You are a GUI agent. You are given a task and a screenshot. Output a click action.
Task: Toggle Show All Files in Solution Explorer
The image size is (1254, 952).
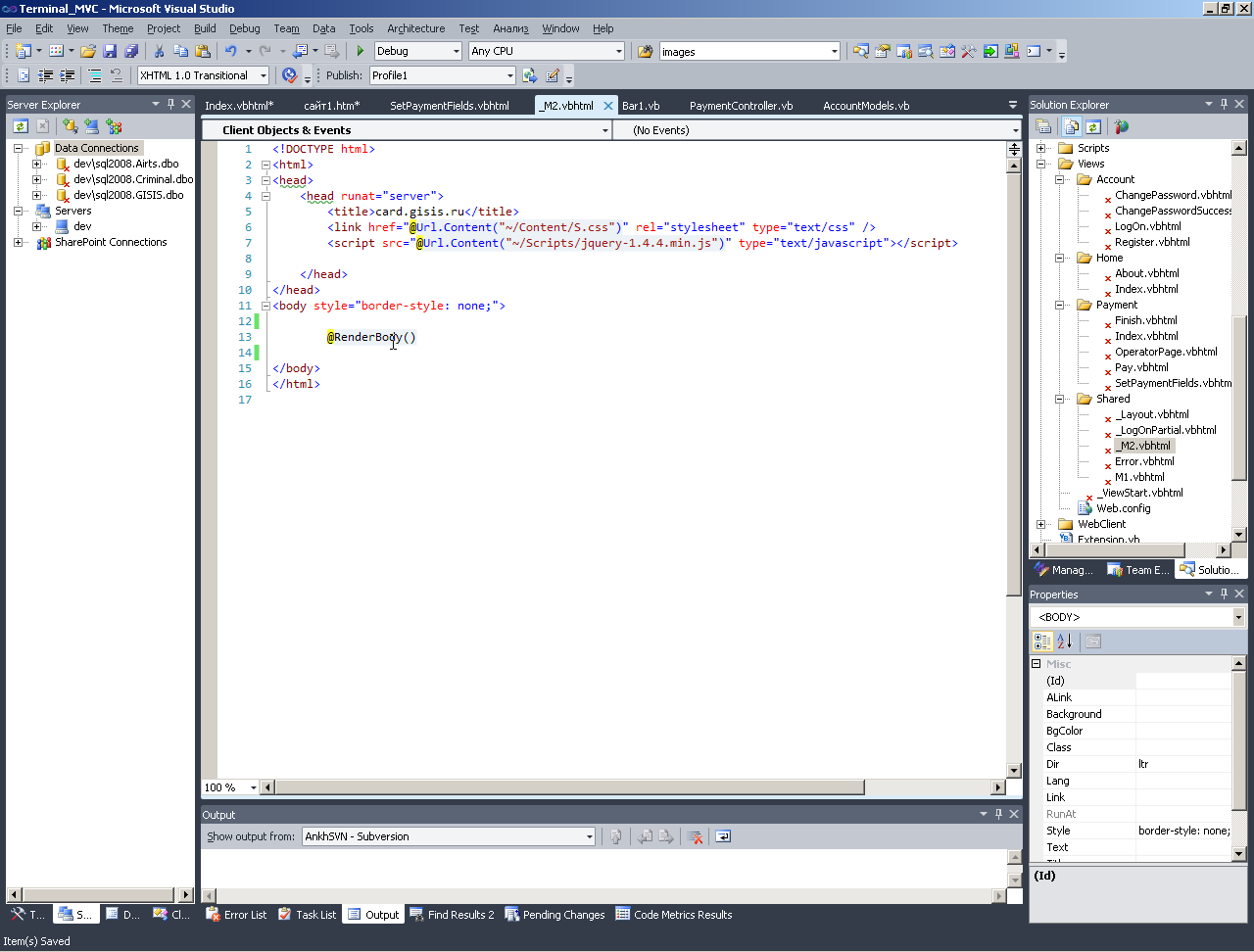(x=1072, y=126)
